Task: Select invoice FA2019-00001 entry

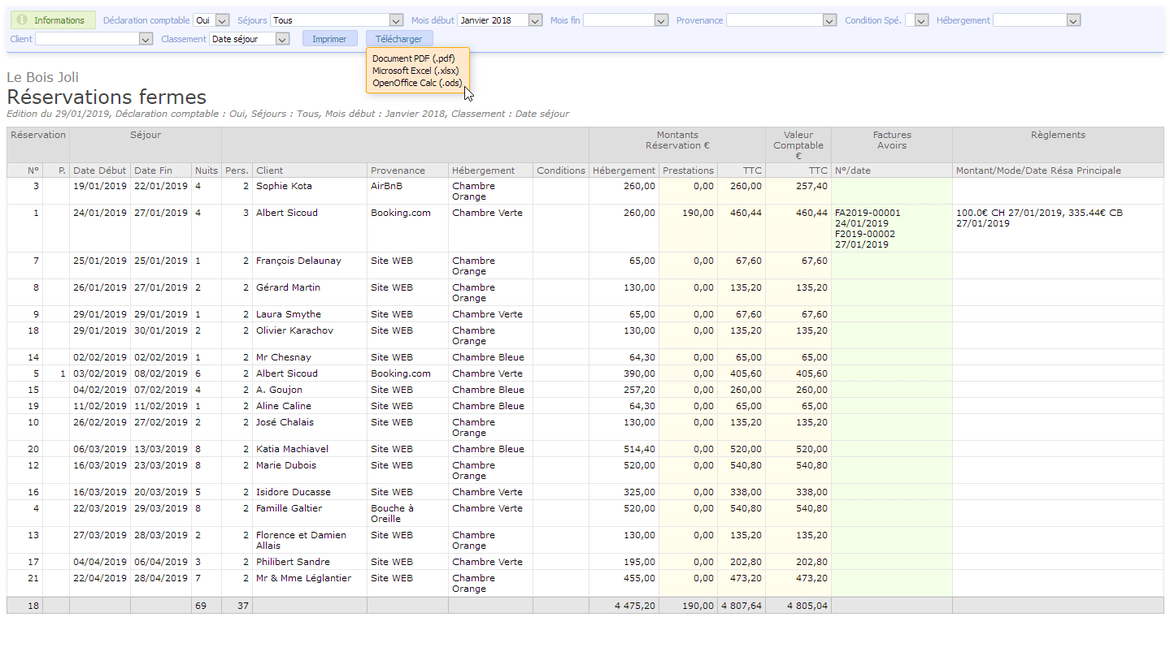Action: point(867,213)
